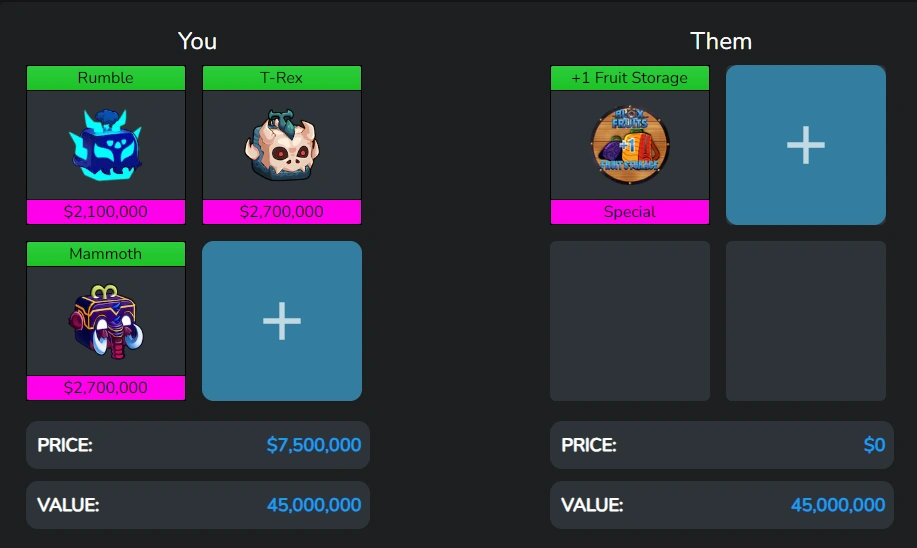Click the +1 Fruit Storage label
Screen dimensions: 917x548
coord(630,78)
